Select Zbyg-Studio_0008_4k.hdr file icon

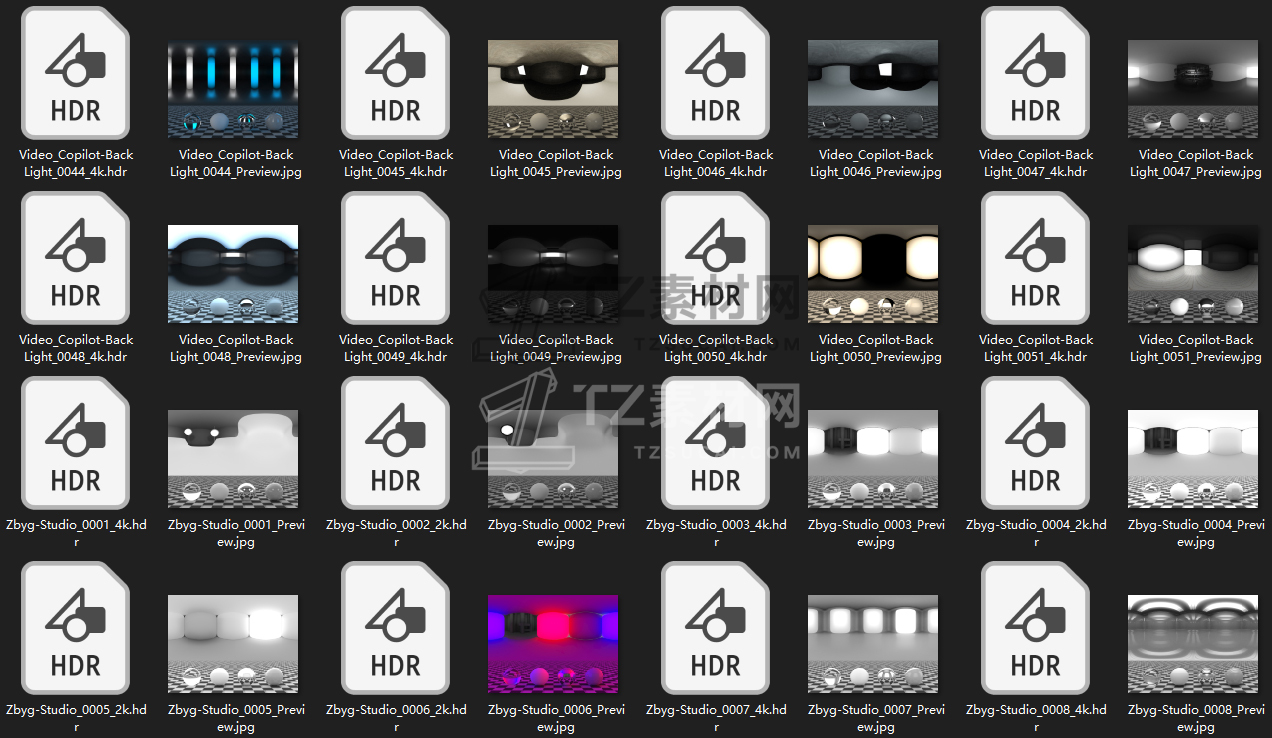1036,628
